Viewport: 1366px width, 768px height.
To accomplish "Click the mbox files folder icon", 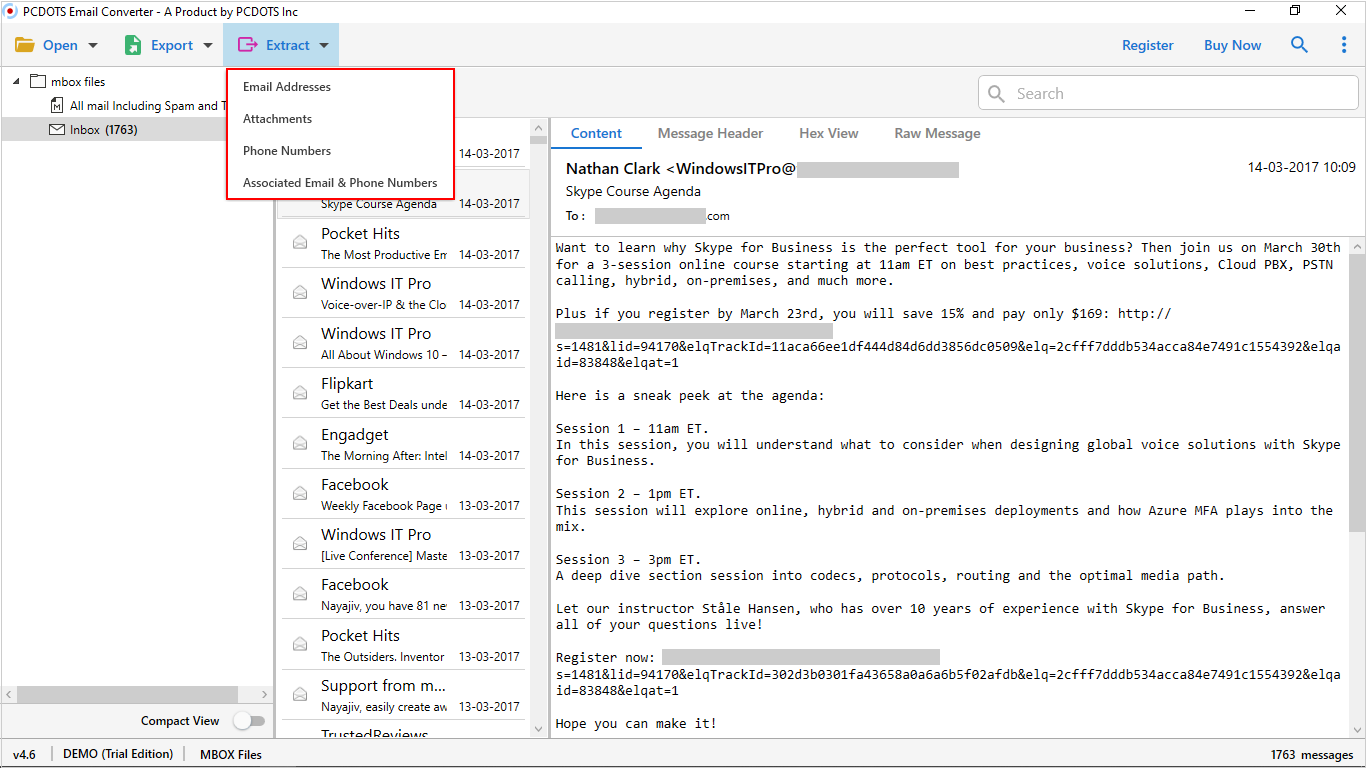I will (38, 82).
